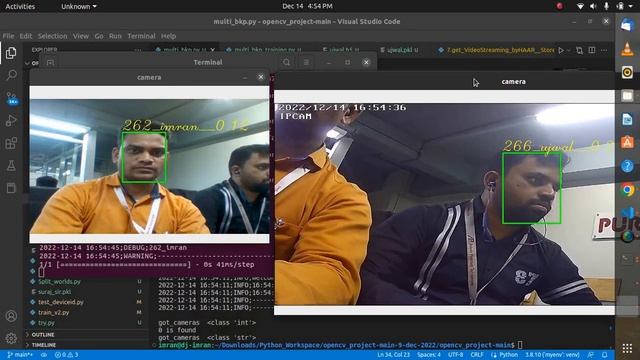Run the Python file with the play icon
This screenshot has width=640, height=360.
(x=561, y=50)
